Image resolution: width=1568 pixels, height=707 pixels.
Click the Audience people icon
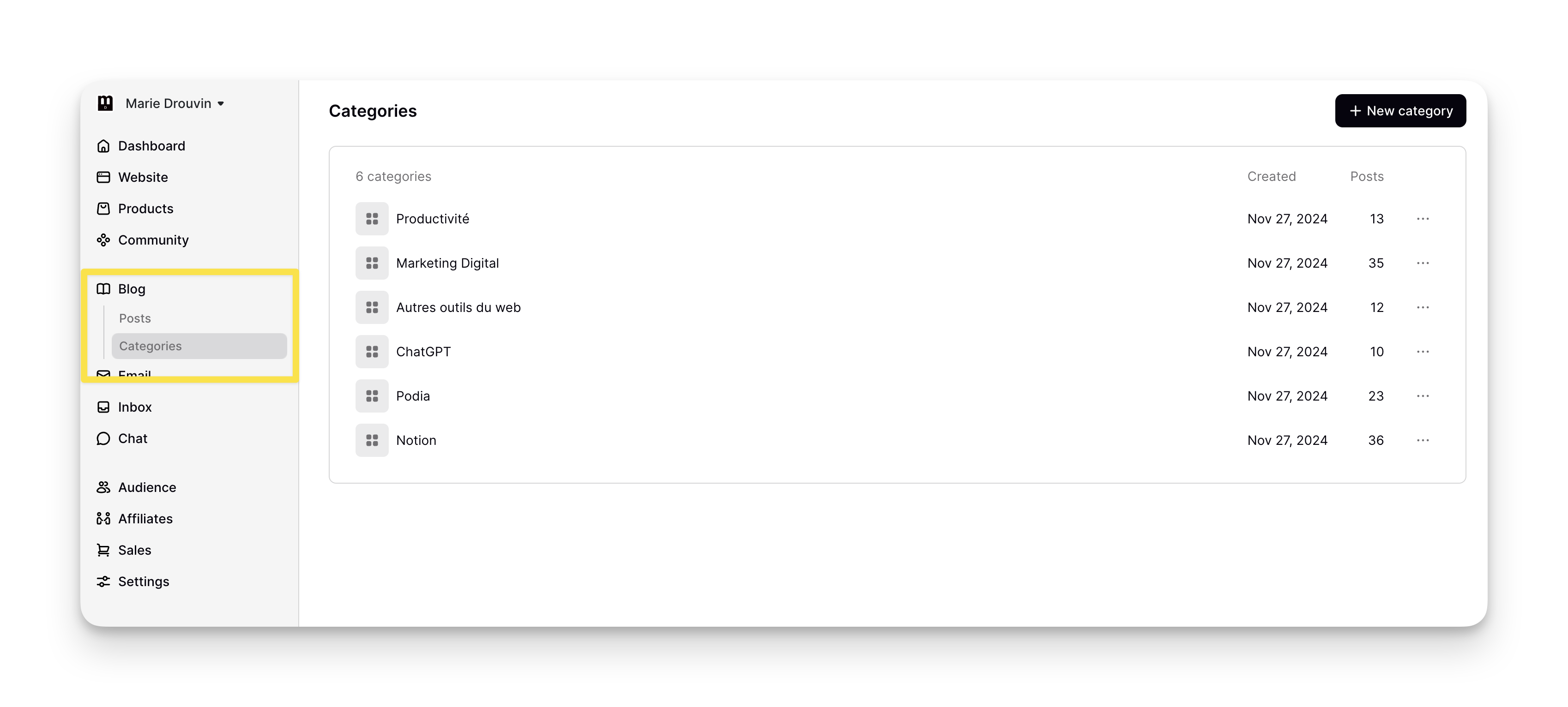tap(103, 487)
